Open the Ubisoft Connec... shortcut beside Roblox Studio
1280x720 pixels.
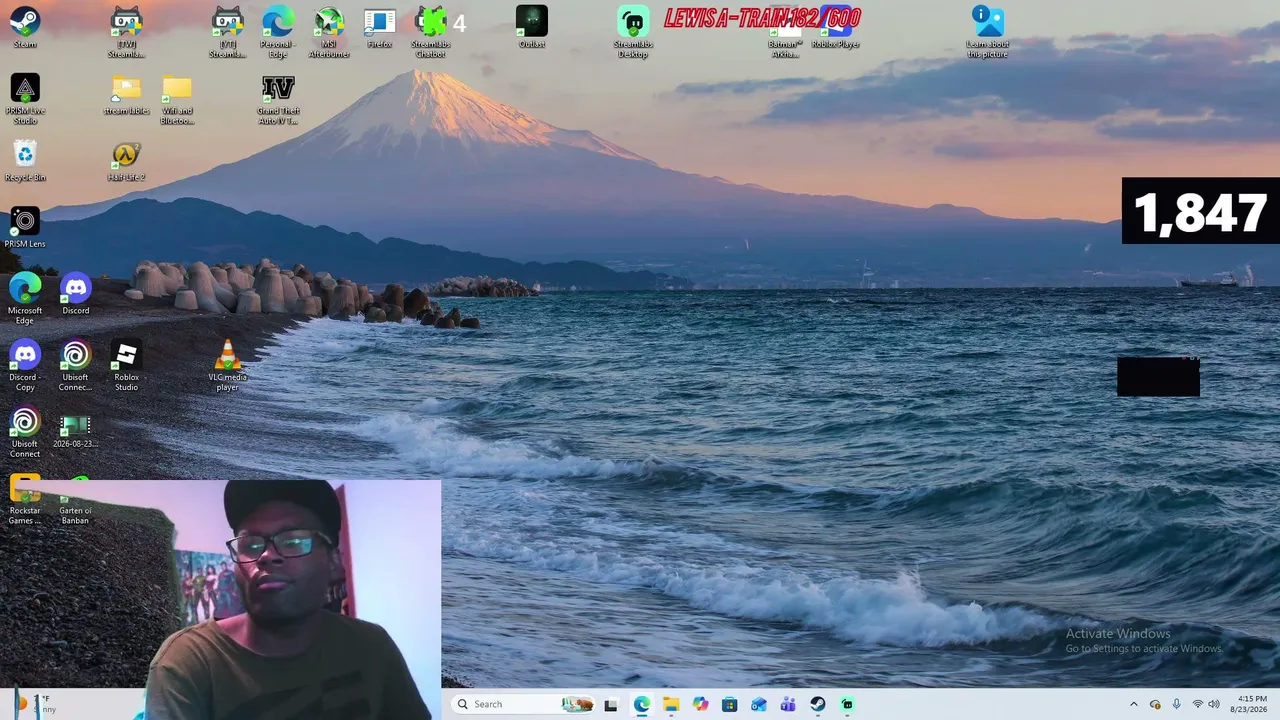point(75,365)
